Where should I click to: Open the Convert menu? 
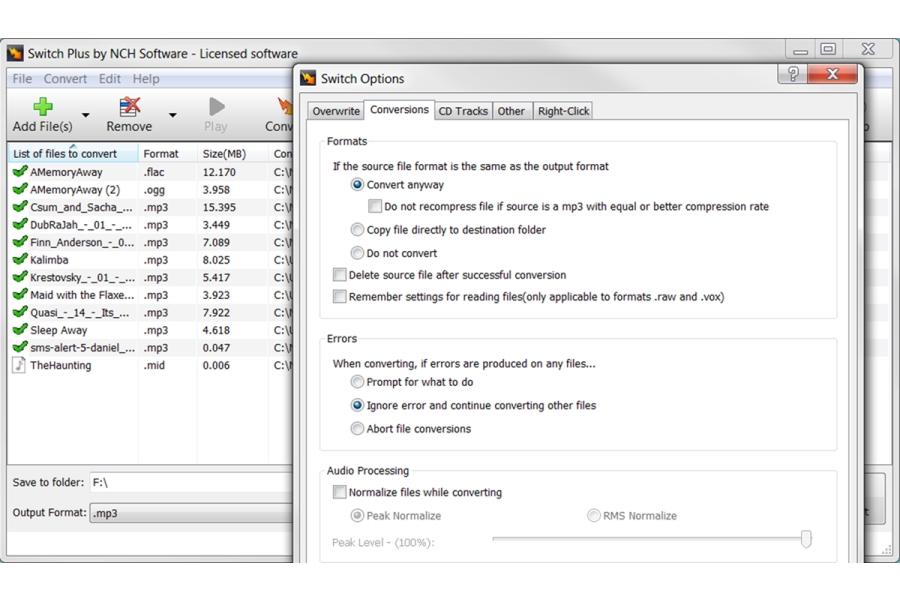pos(65,79)
